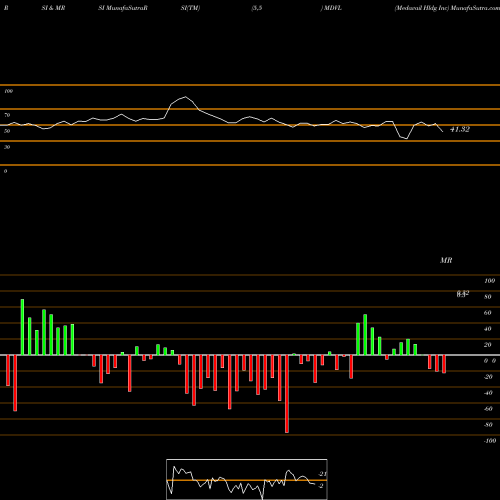
Task: Click the MR axis label -80
Action: click(x=488, y=425)
